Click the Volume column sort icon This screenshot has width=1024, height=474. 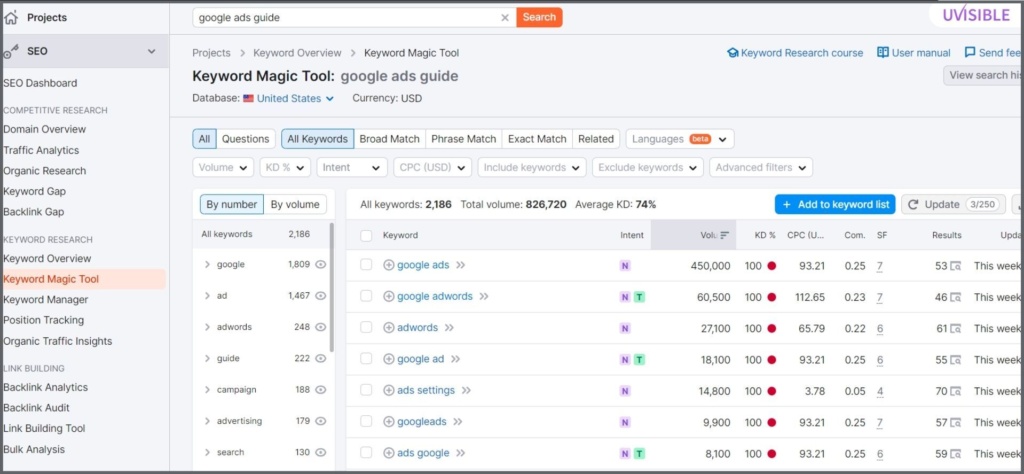(724, 235)
